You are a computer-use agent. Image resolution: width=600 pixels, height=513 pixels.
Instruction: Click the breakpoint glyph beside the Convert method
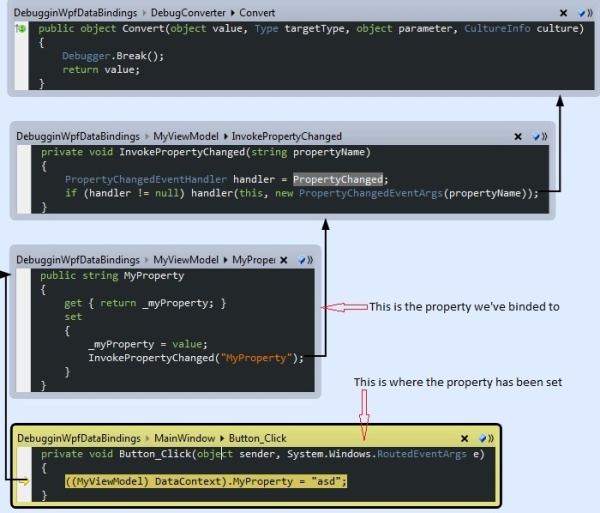(x=20, y=29)
